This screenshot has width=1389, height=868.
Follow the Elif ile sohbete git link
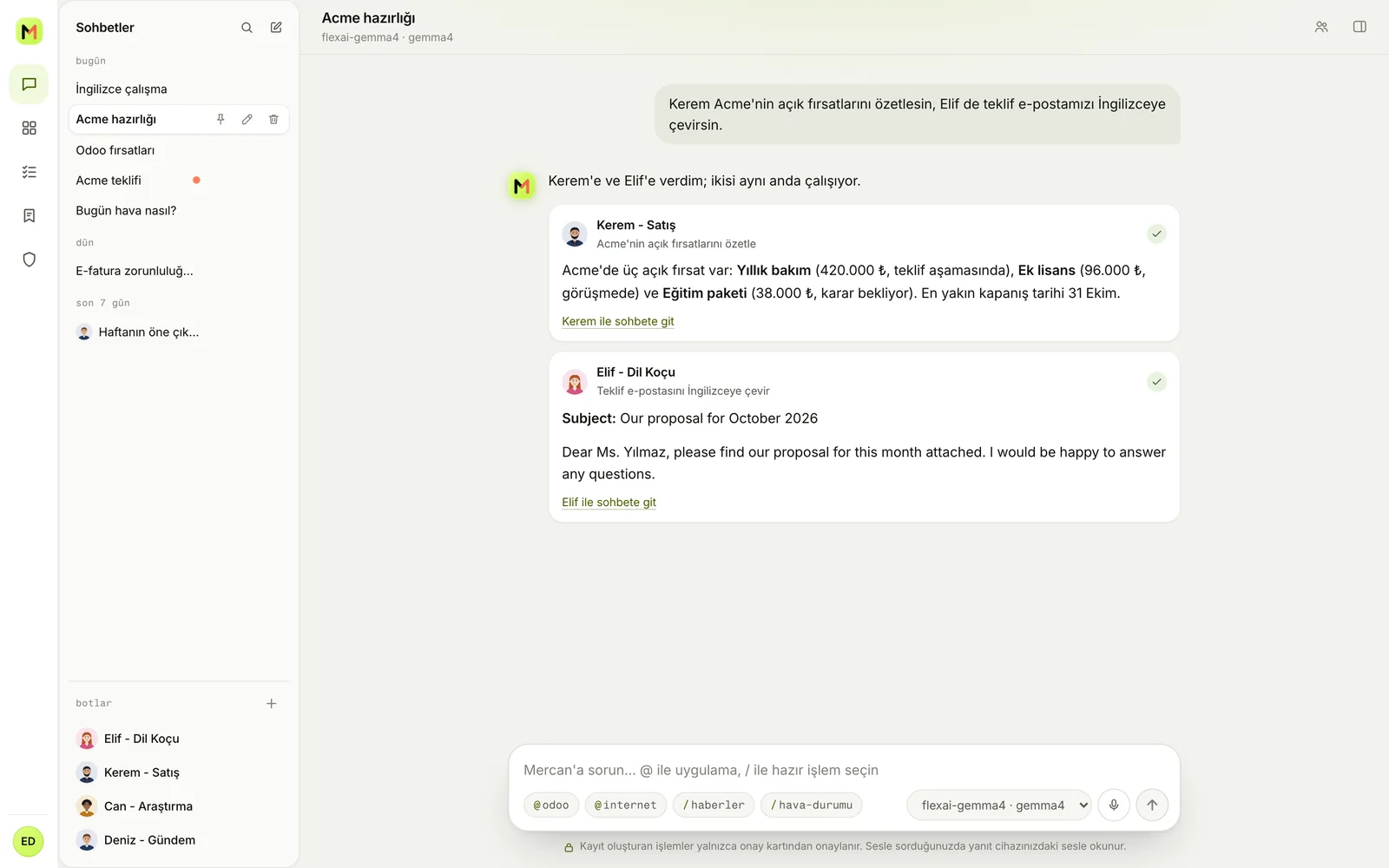609,503
